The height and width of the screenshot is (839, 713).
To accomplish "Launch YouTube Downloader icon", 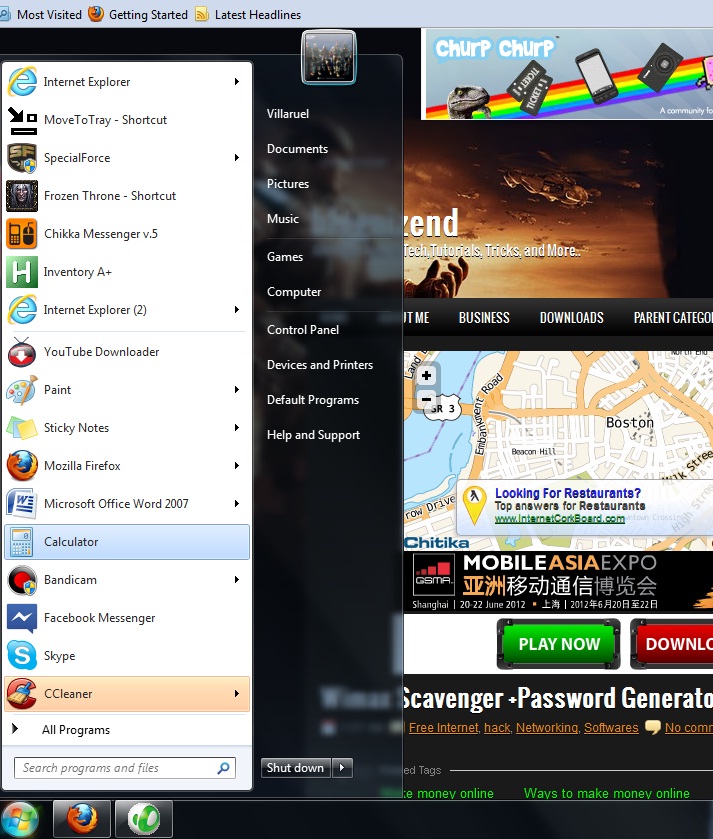I will click(x=22, y=352).
